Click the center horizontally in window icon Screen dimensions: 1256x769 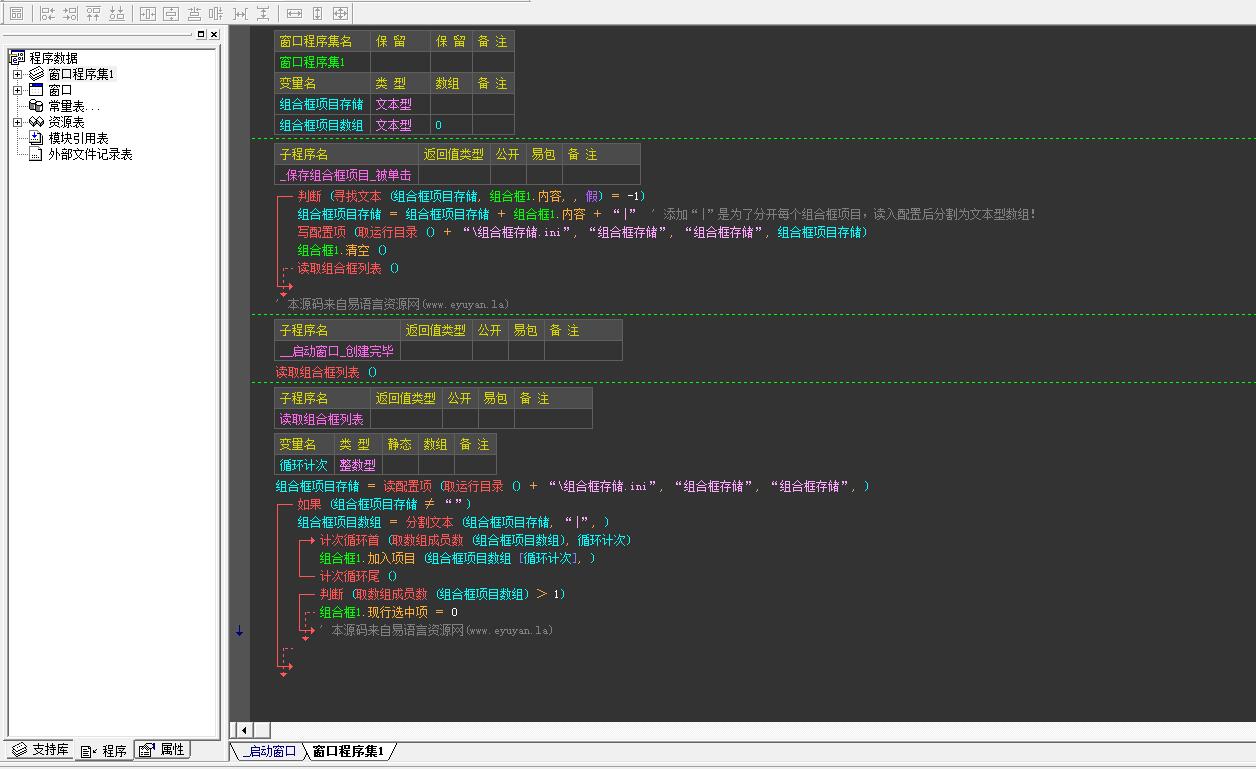pos(148,13)
